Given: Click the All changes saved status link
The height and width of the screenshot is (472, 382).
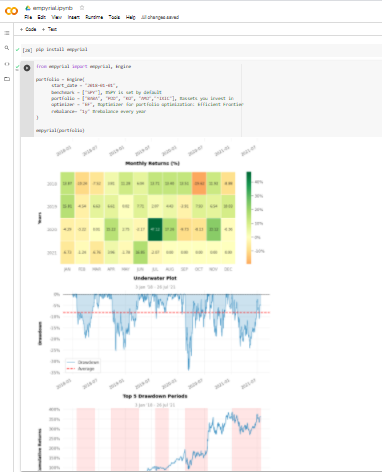Looking at the screenshot, I should (160, 17).
